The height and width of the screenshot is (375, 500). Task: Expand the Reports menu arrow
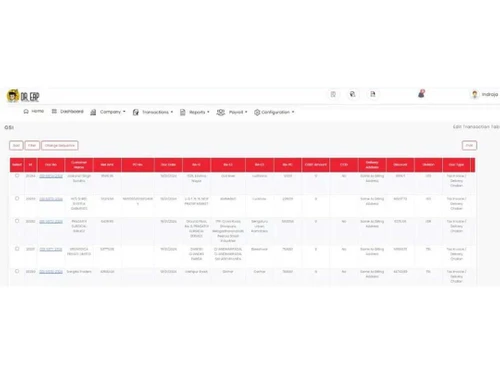pyautogui.click(x=208, y=112)
